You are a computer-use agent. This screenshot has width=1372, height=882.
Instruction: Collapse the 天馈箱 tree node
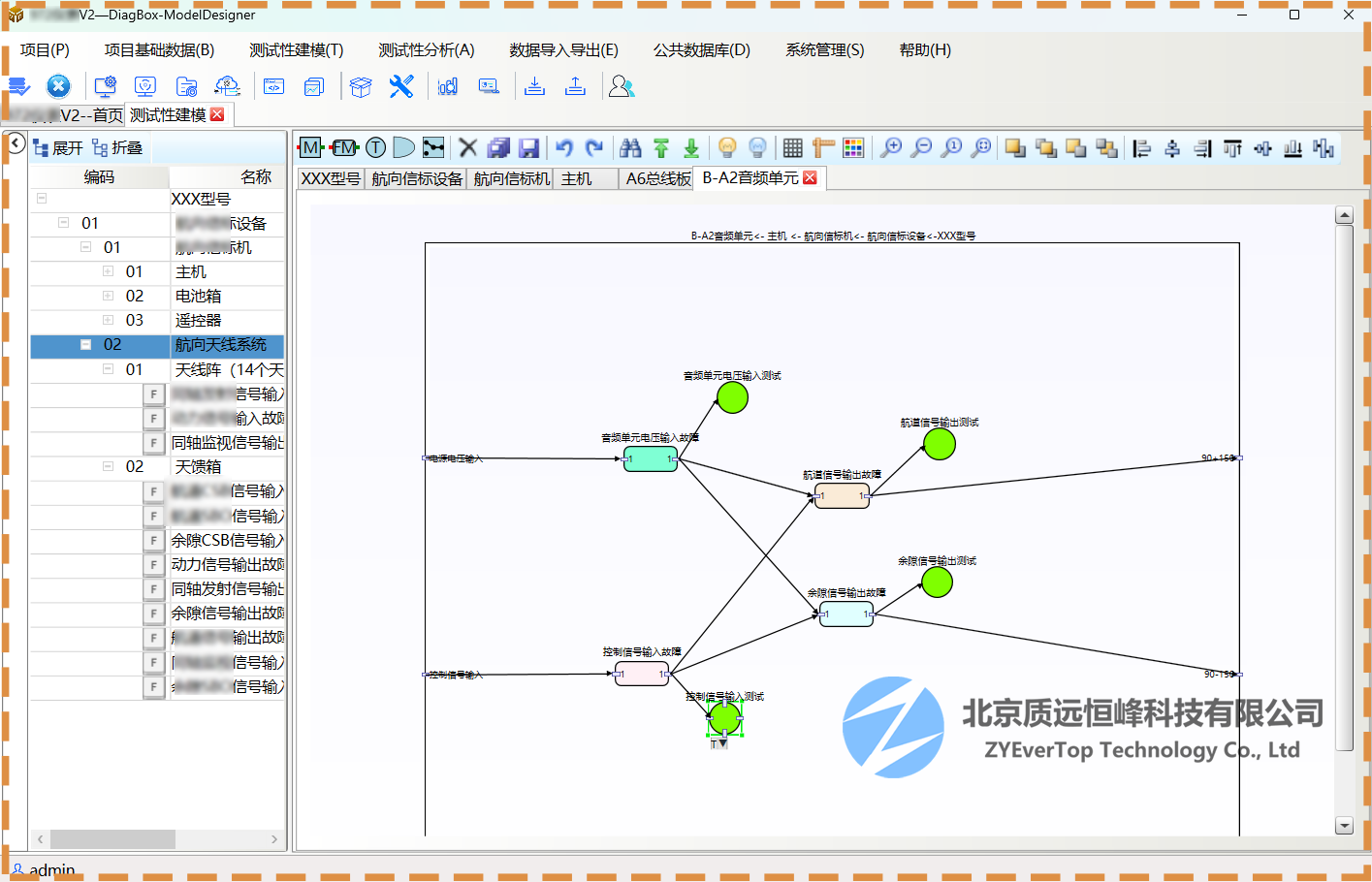tap(108, 466)
